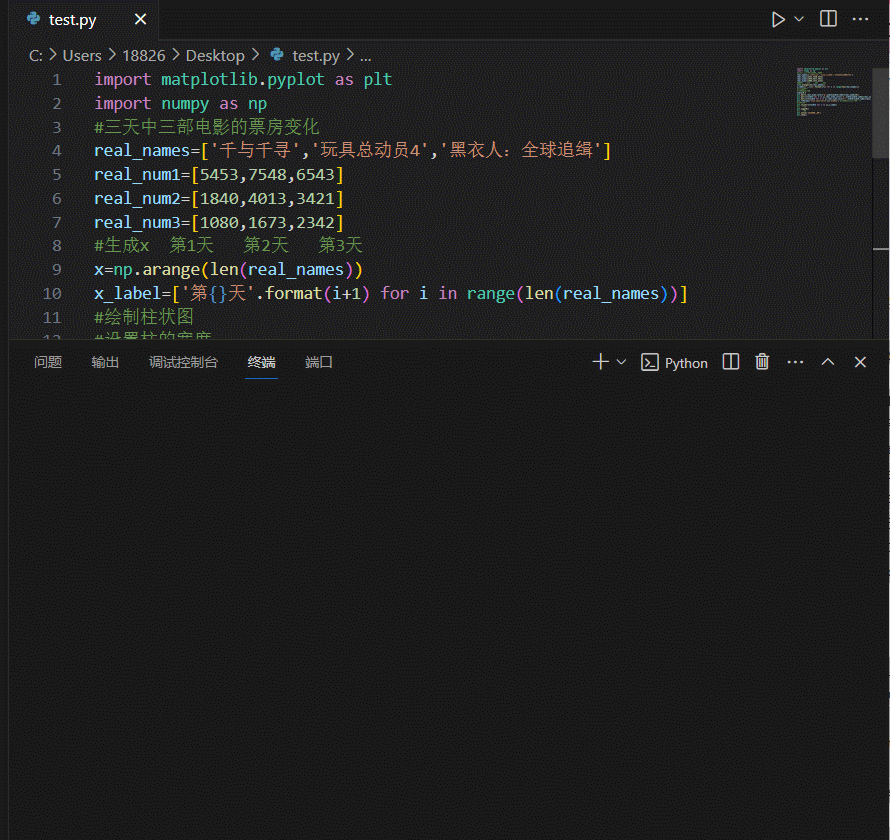Open the new terminal profile dropdown

coord(621,362)
